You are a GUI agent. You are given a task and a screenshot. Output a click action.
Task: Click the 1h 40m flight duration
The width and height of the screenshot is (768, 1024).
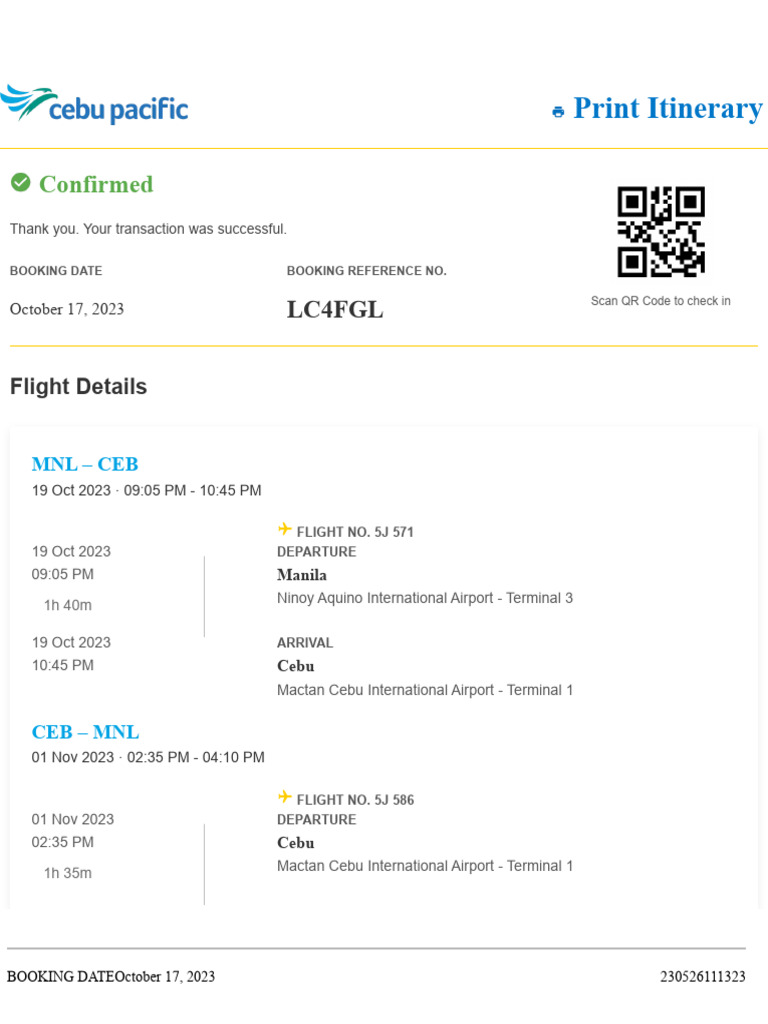pyautogui.click(x=68, y=605)
